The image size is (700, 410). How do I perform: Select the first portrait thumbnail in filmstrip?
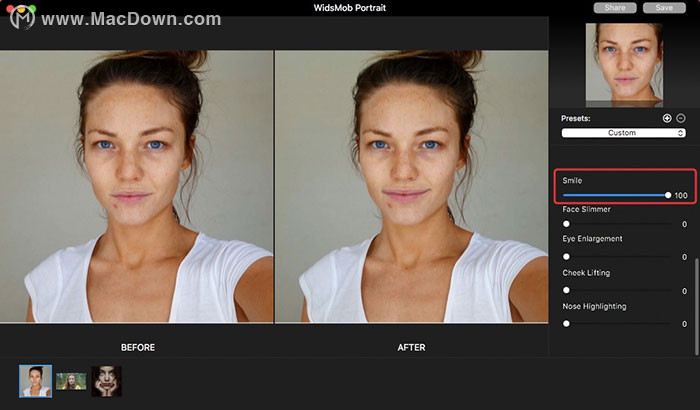[35, 381]
